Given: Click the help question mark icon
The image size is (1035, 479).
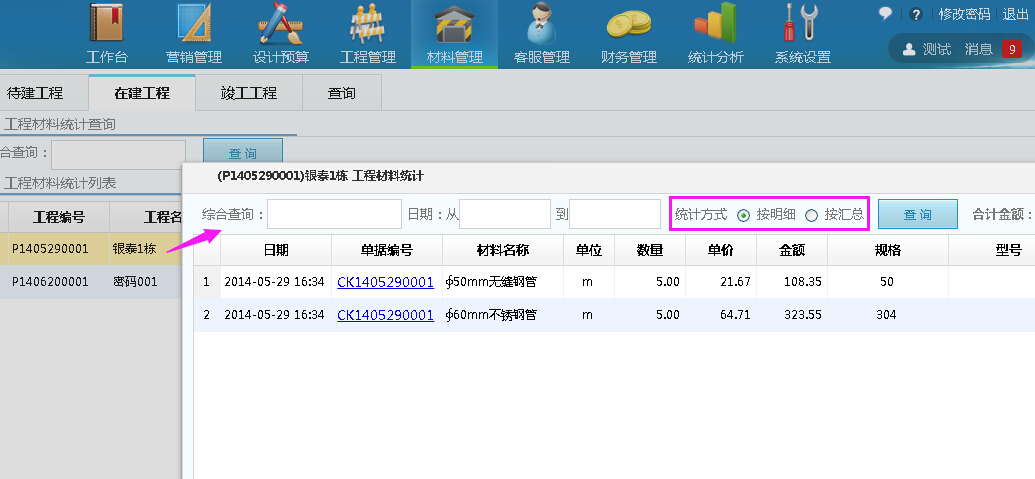Looking at the screenshot, I should [x=915, y=14].
